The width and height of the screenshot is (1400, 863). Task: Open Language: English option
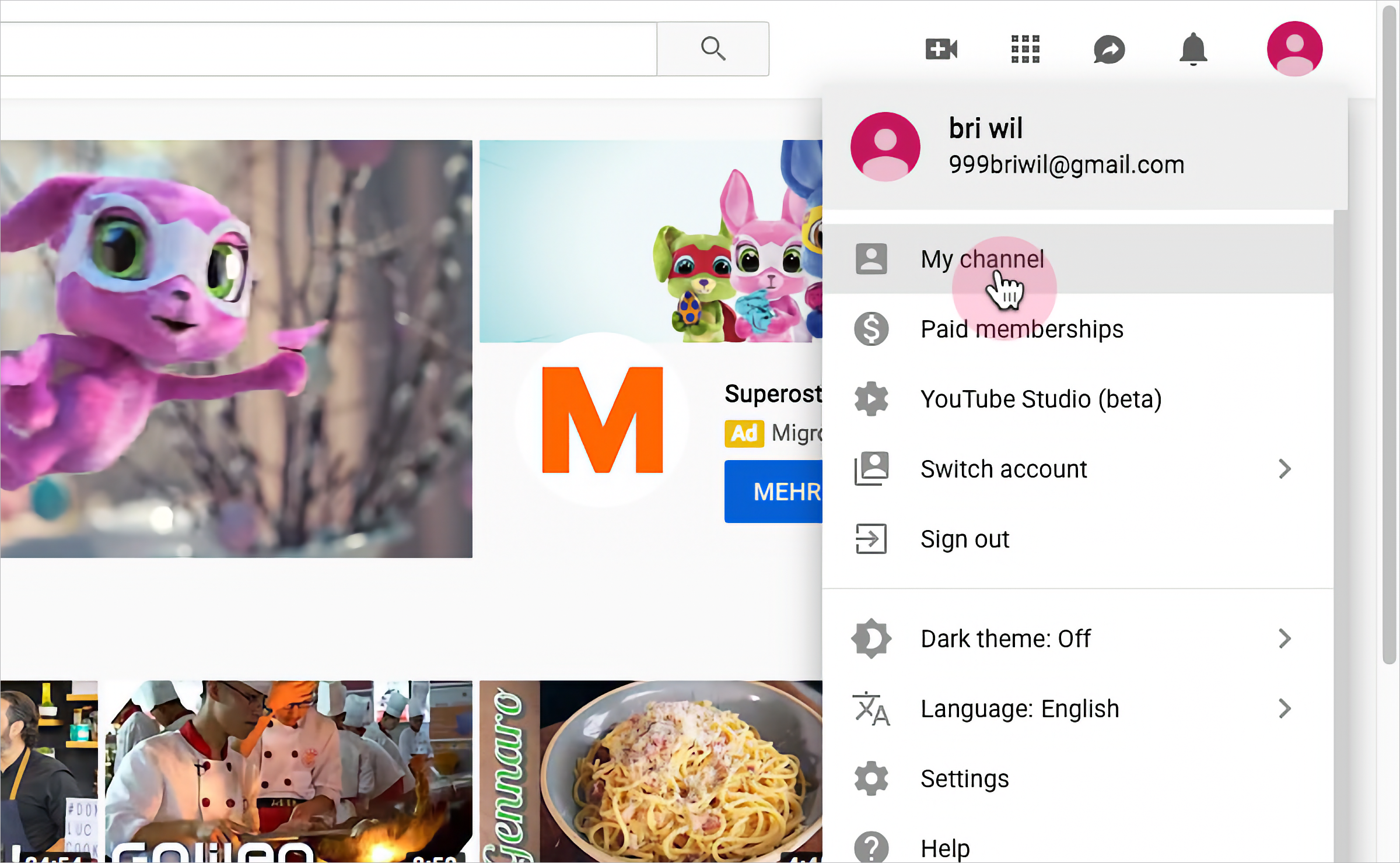pos(1078,708)
